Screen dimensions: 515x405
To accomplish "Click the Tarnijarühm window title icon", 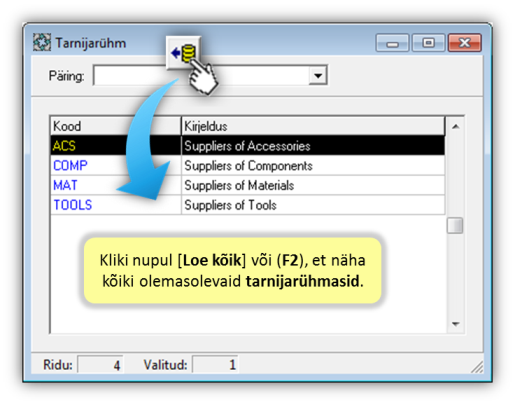I will (42, 42).
